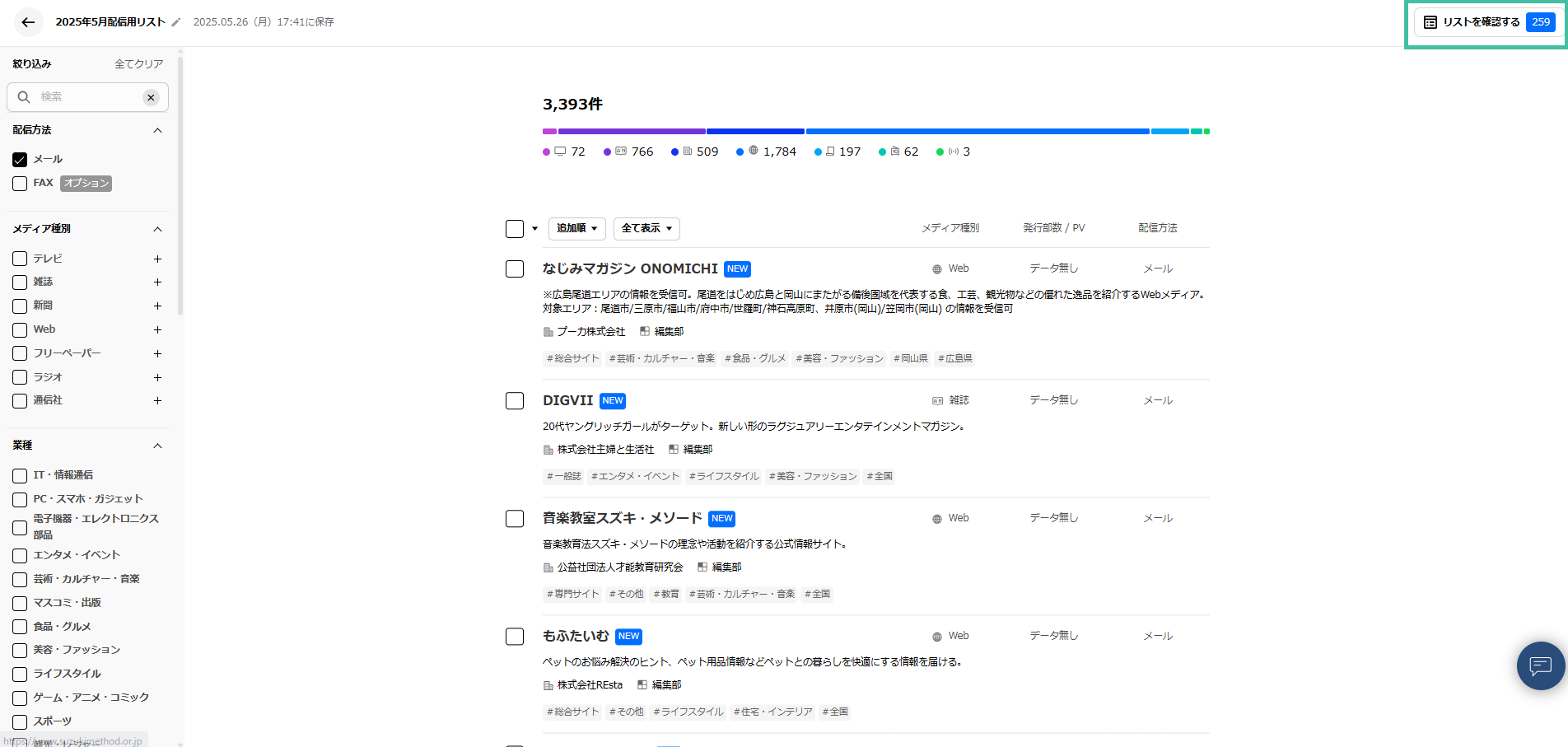Uncheck the メール delivery checkbox
The width and height of the screenshot is (1568, 747).
(20, 160)
